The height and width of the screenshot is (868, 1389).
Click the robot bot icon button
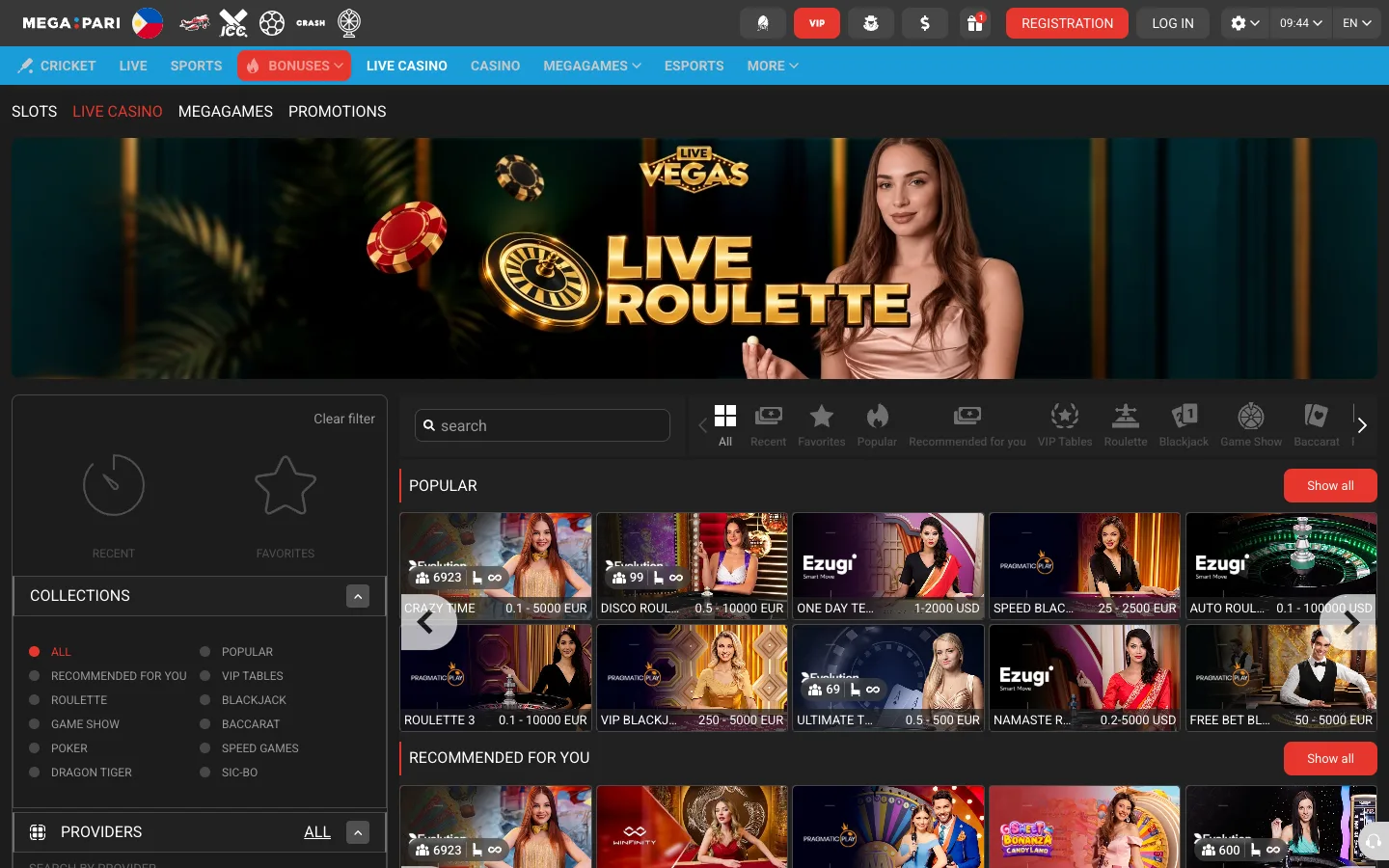871,23
